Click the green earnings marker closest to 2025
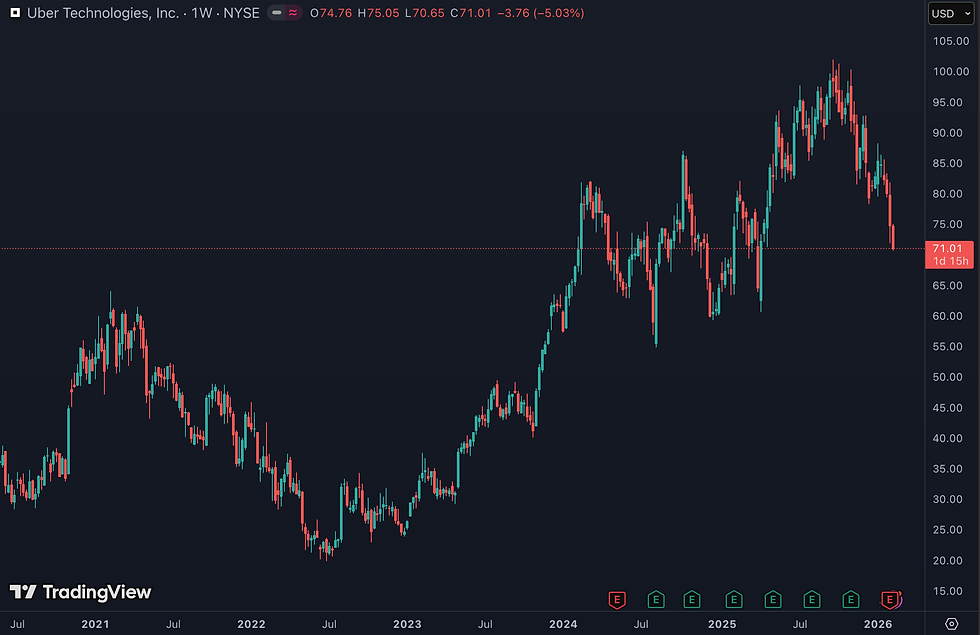Viewport: 980px width, 635px height. (734, 600)
